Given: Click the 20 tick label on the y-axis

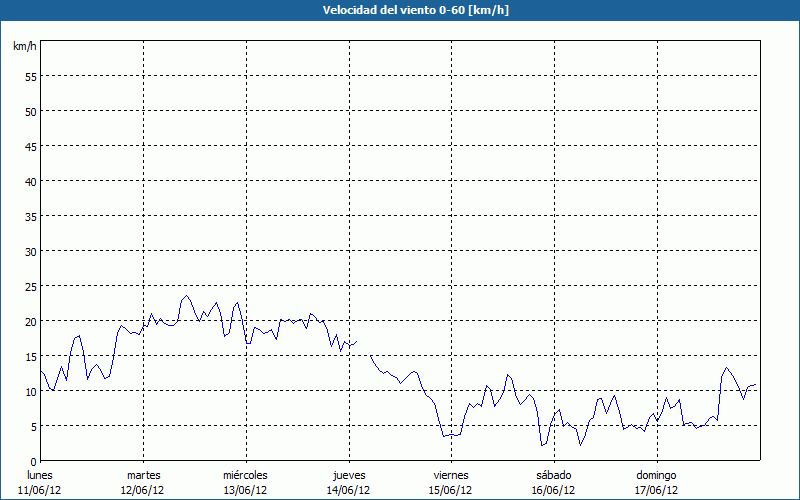Looking at the screenshot, I should (x=30, y=321).
